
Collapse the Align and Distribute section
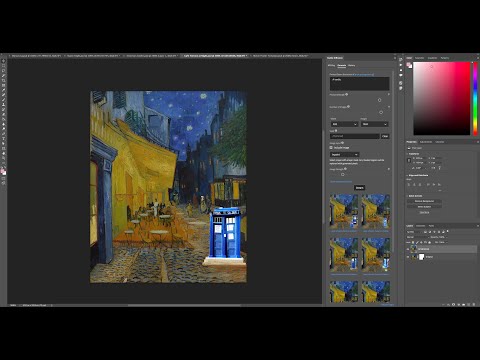[x=407, y=175]
